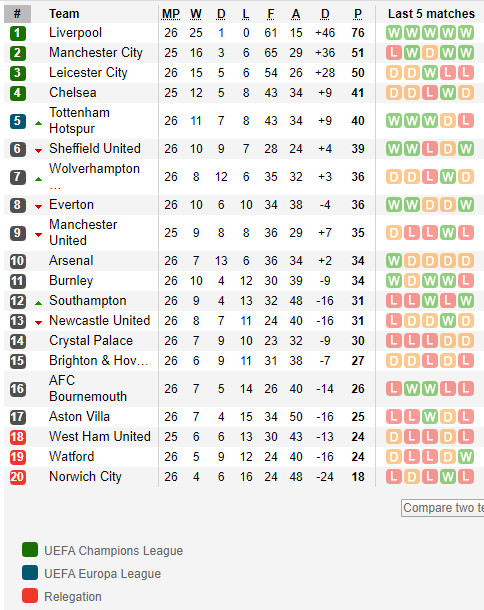
Task: Click the green up arrow beside Tottenham Hotspur
Action: coord(38,123)
